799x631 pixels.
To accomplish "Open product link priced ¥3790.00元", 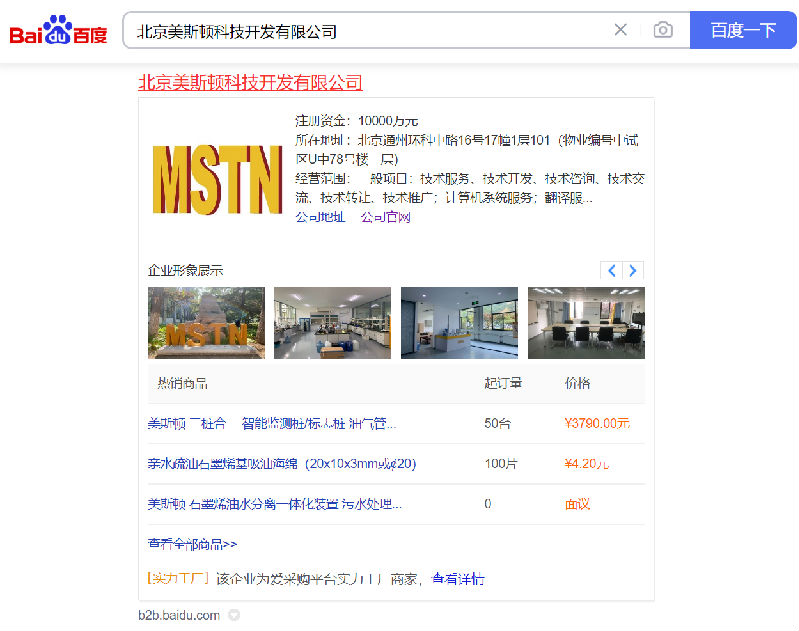I will click(x=272, y=424).
